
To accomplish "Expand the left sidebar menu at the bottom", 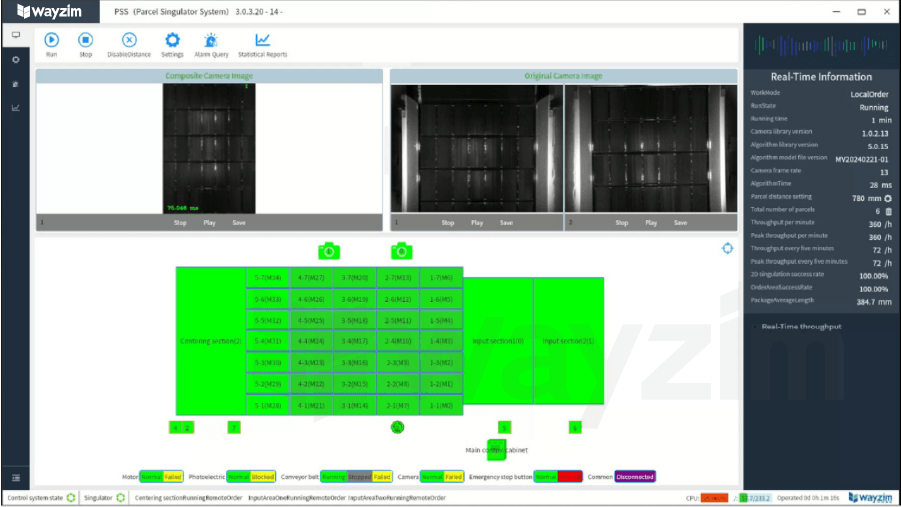I will click(15, 478).
